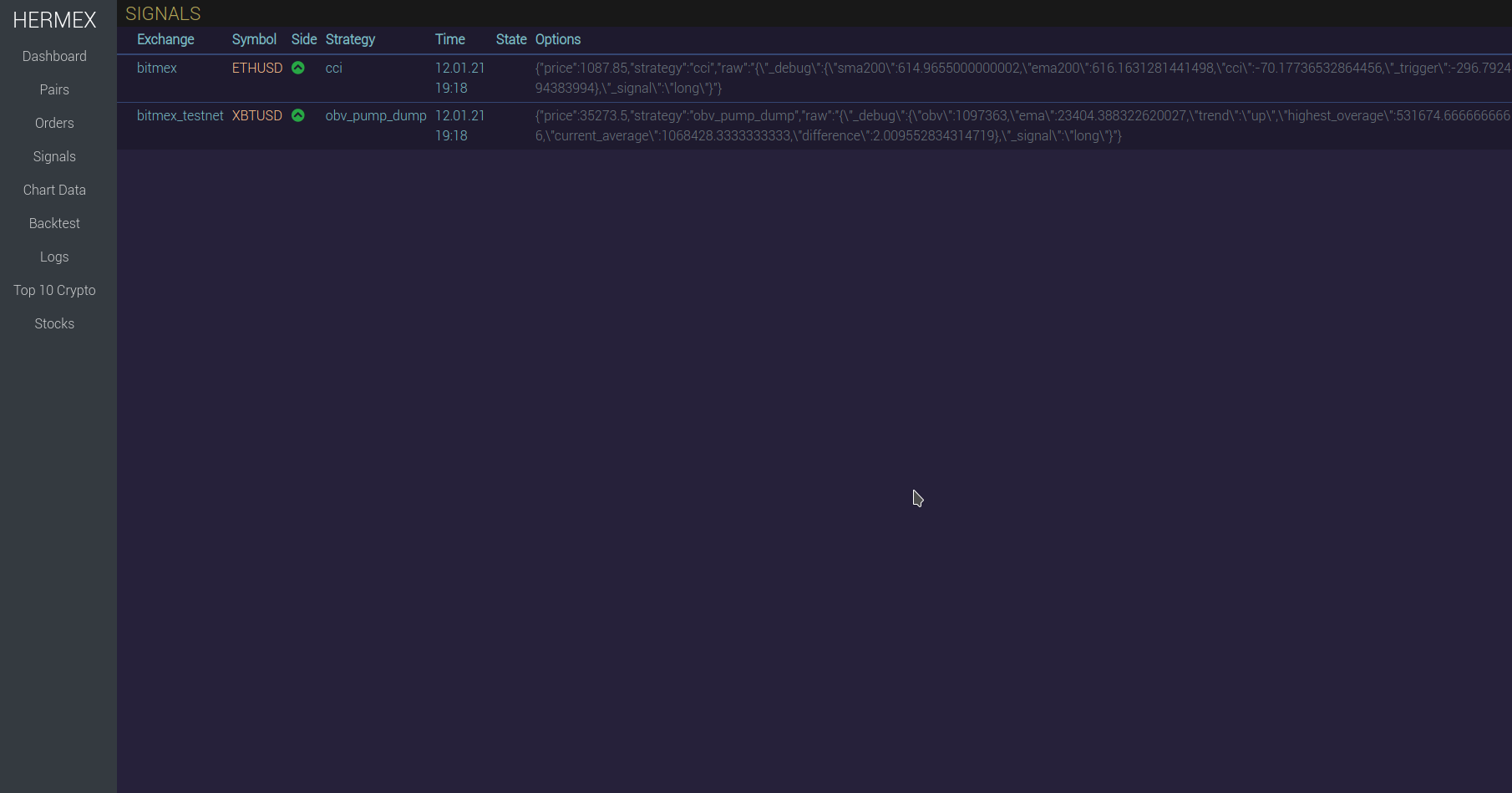Click the SIGNALS page heading
Viewport: 1512px width, 793px height.
click(163, 13)
